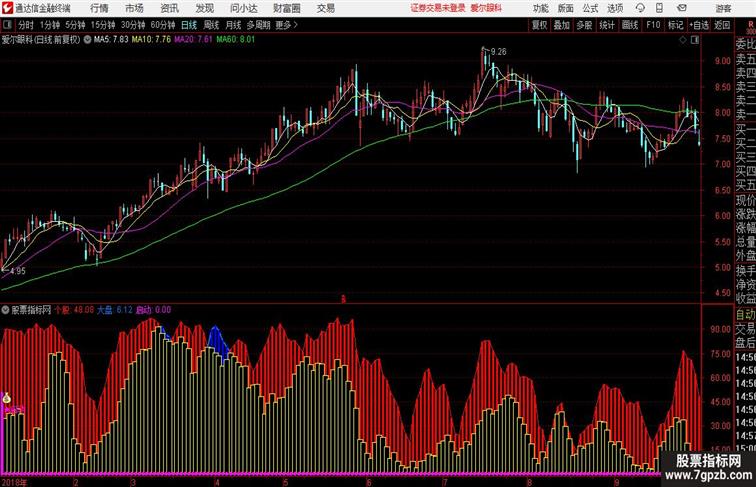Switch to 60分钟 period
The height and width of the screenshot is (487, 756).
coord(163,25)
